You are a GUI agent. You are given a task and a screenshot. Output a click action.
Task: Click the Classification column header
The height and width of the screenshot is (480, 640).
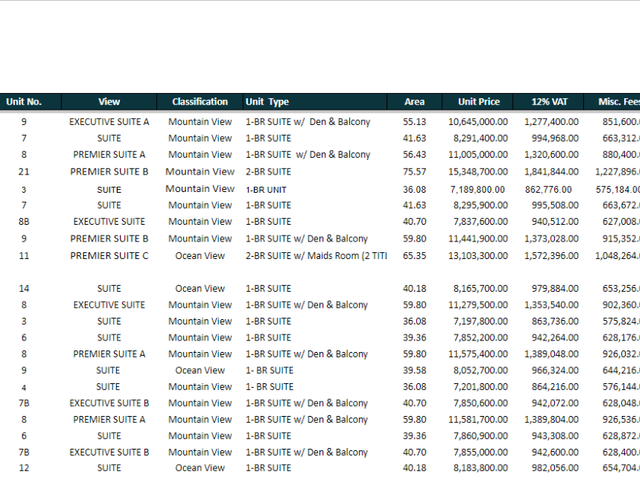pyautogui.click(x=200, y=102)
